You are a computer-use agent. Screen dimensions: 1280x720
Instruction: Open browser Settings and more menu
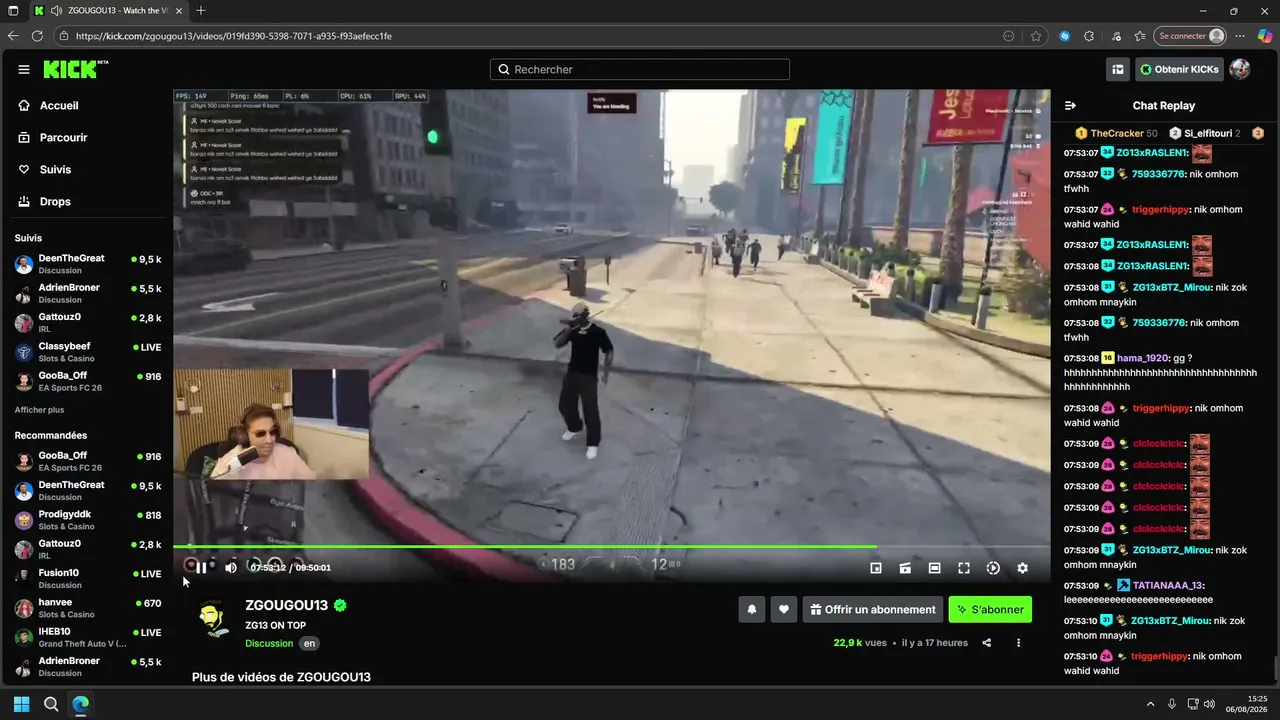(1241, 36)
